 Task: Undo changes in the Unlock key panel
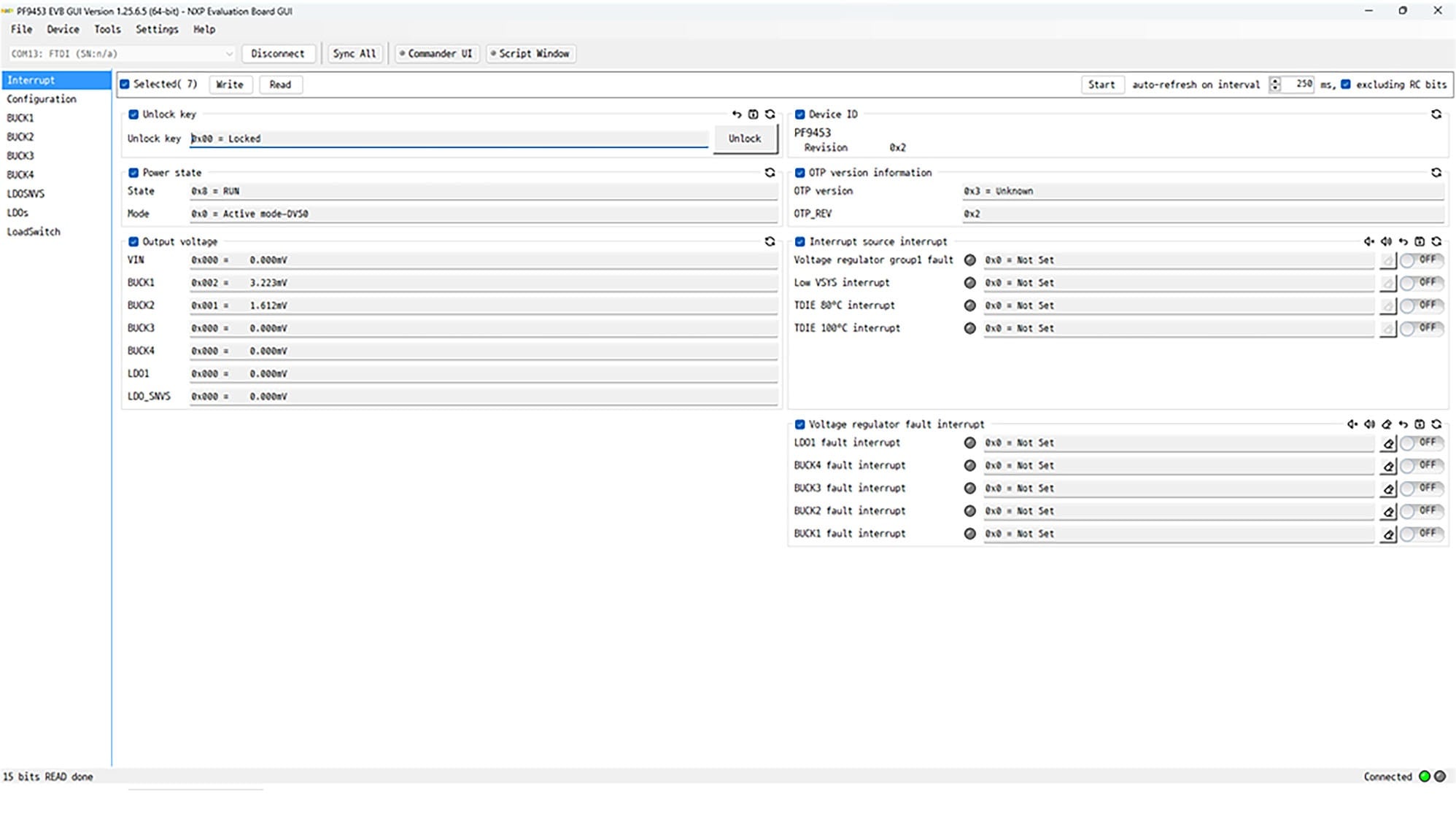[x=737, y=114]
